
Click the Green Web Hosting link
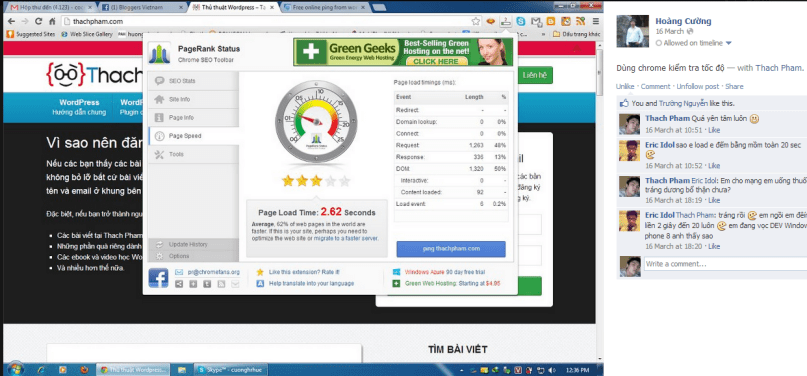[452, 283]
